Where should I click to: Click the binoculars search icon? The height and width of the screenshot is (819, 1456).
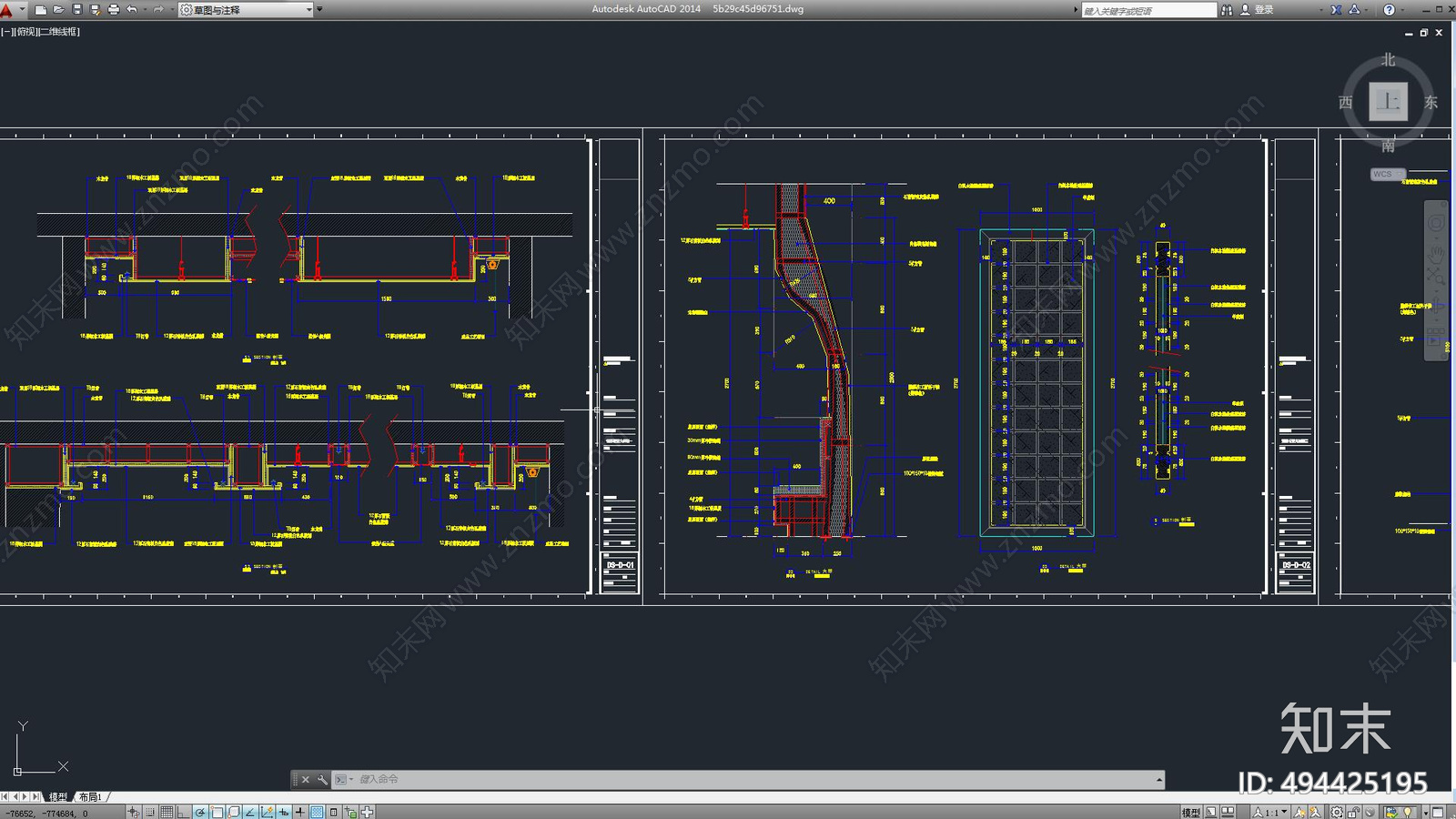coord(1227,10)
